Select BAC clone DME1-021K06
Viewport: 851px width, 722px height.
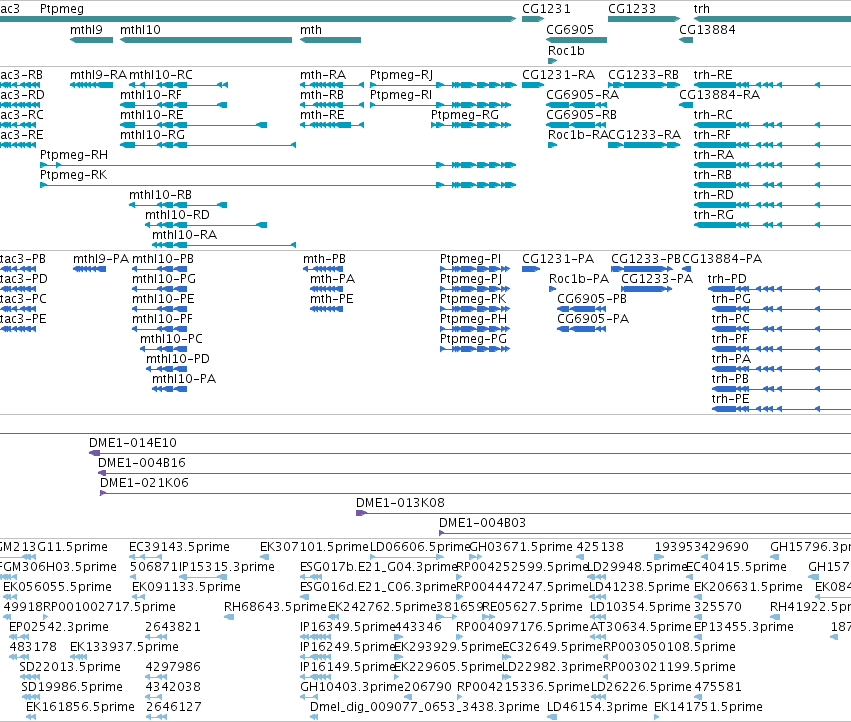point(475,493)
